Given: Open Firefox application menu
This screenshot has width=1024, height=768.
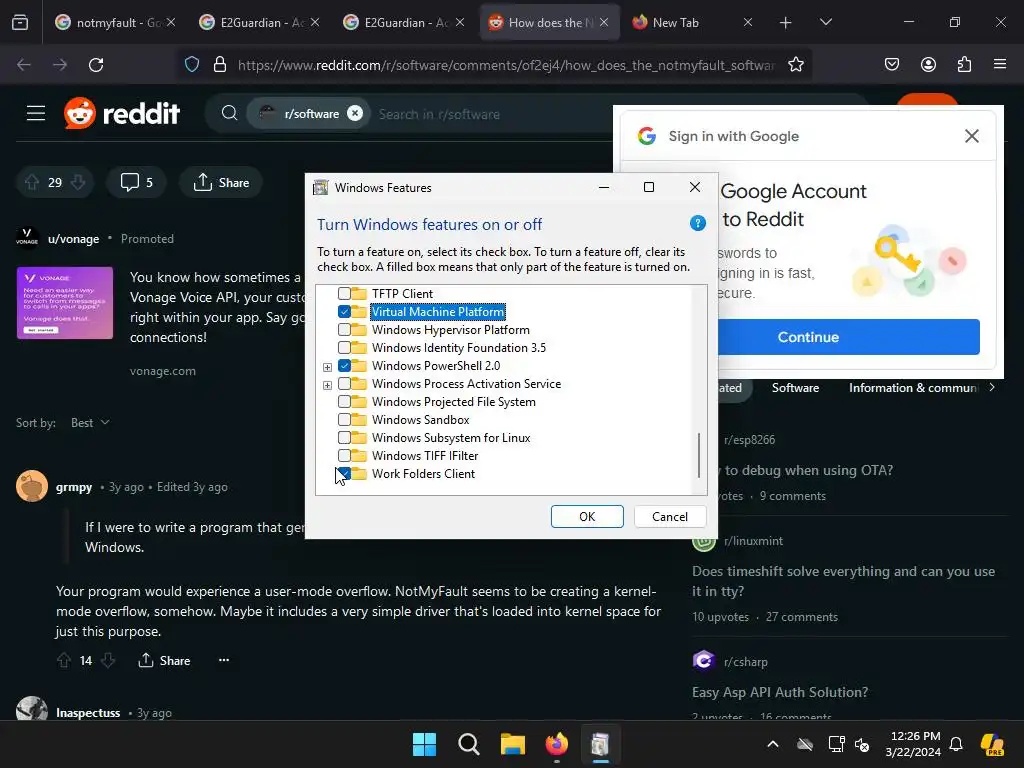Looking at the screenshot, I should [1000, 65].
